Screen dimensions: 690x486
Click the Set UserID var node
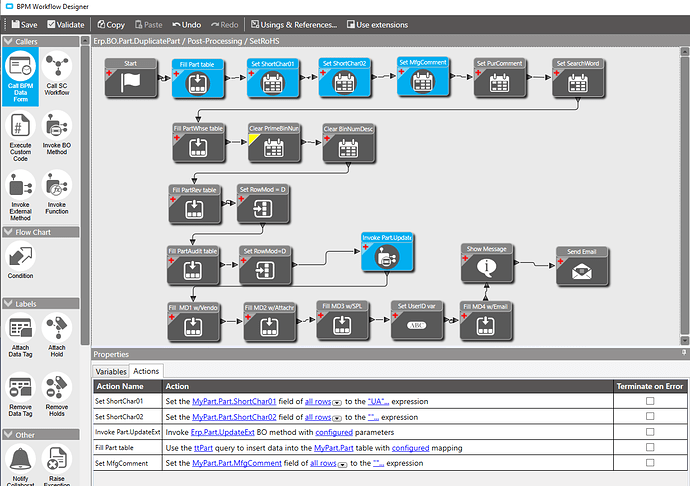417,320
